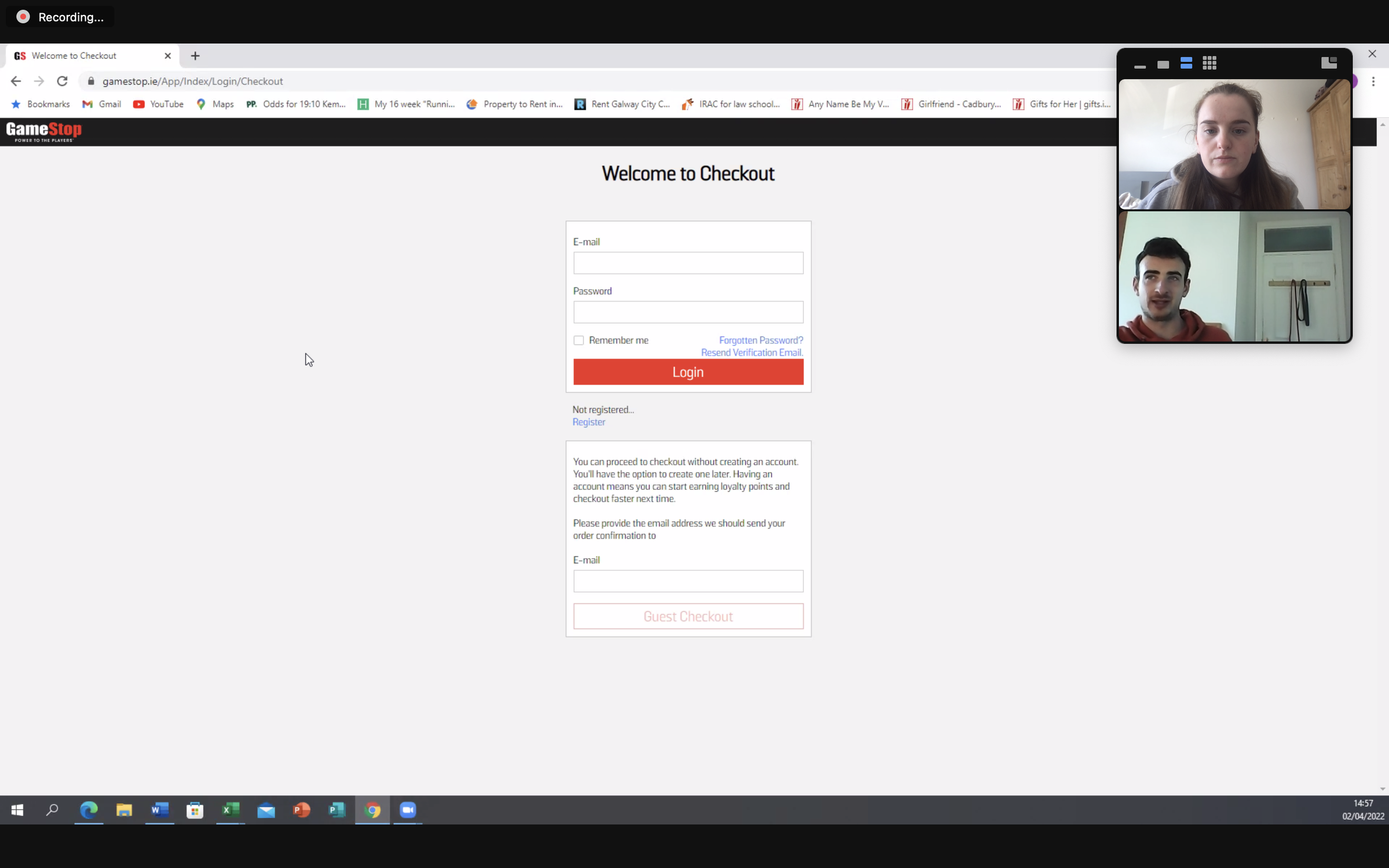Click the GameStop logo
The width and height of the screenshot is (1389, 868).
click(x=44, y=132)
